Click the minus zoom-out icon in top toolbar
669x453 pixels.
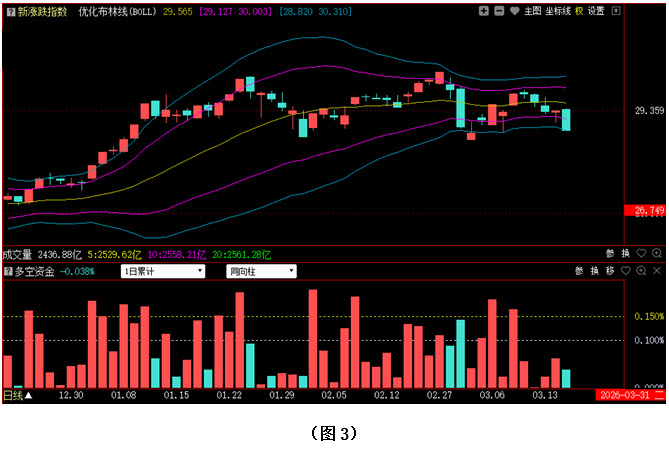pos(499,11)
